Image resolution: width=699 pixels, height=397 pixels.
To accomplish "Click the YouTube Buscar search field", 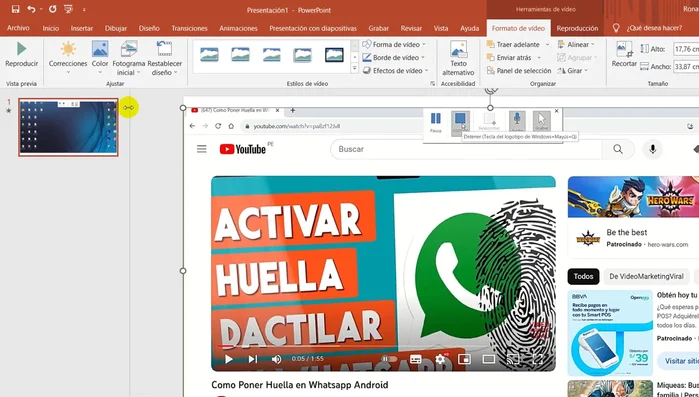I will 466,149.
